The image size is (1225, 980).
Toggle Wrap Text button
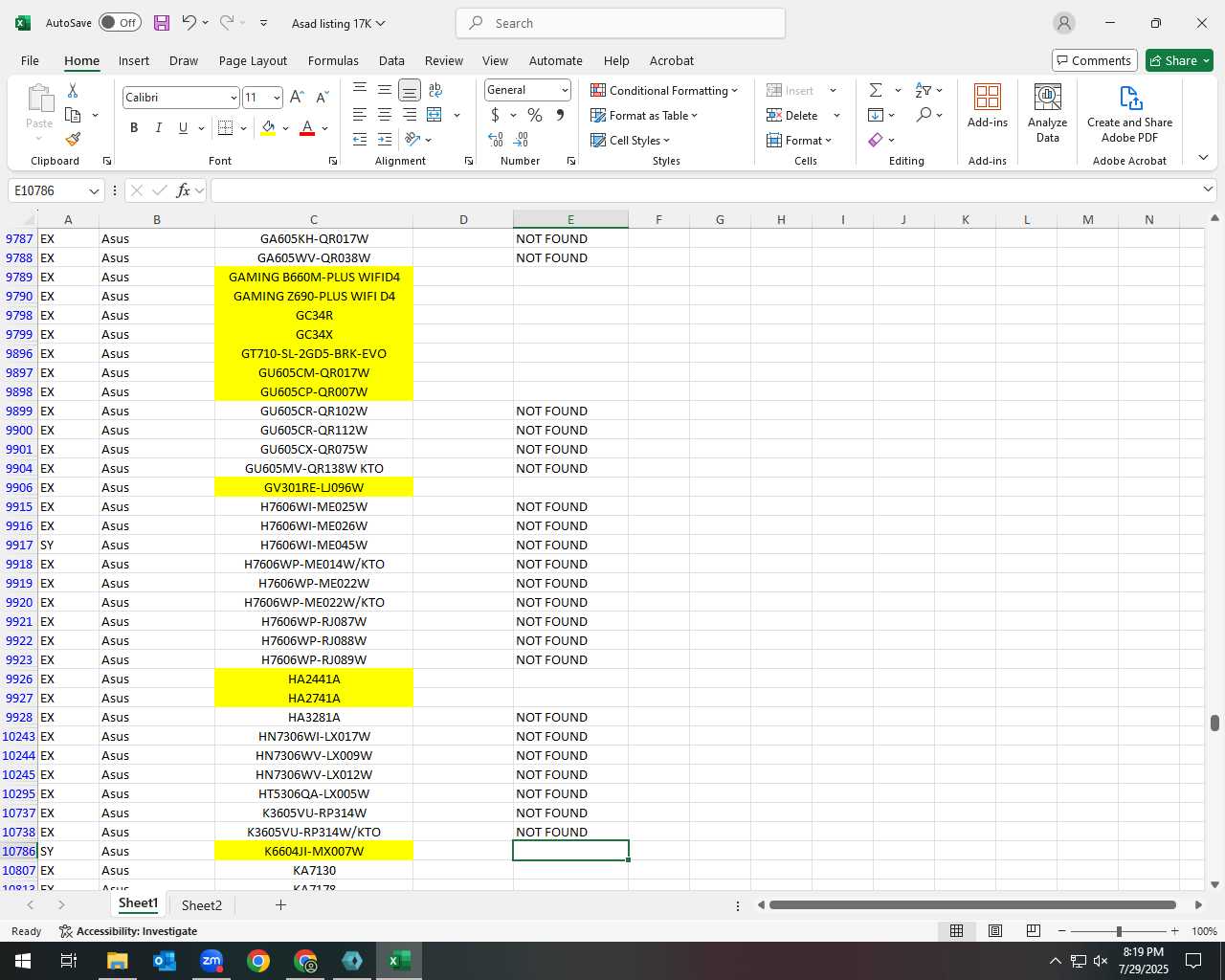(x=435, y=90)
